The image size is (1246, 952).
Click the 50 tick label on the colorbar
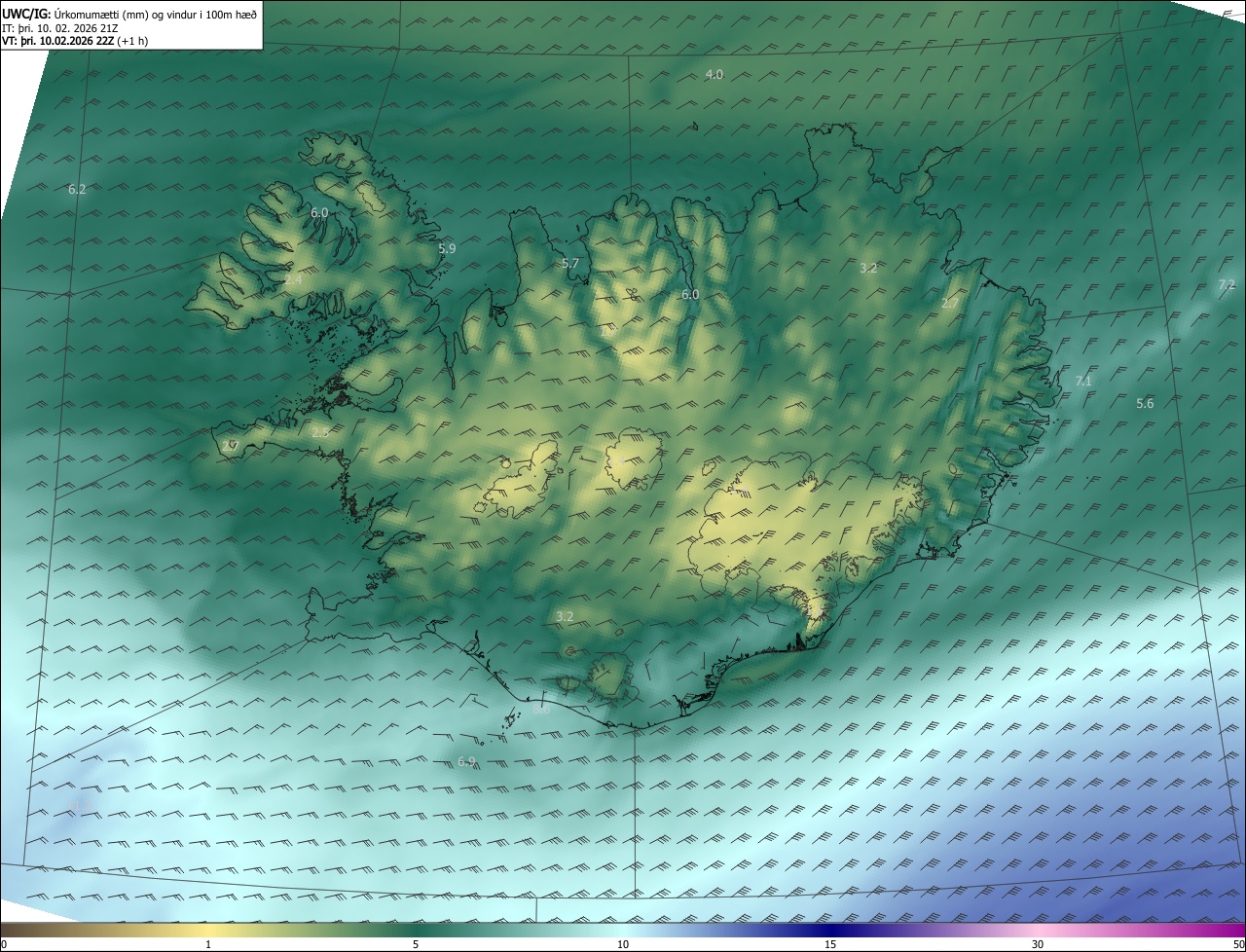click(x=1238, y=944)
